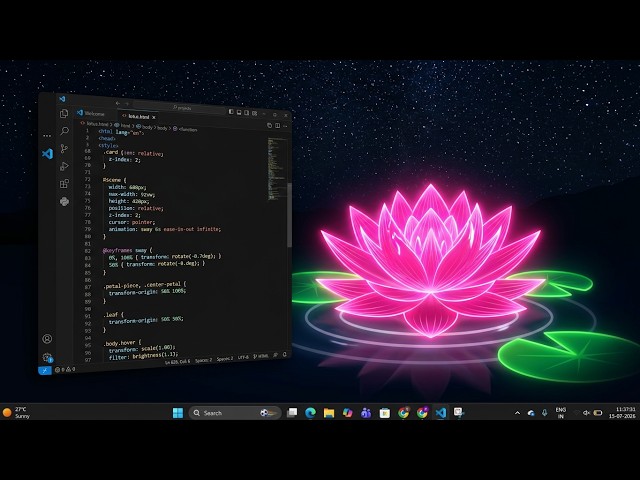Screen dimensions: 640x480
Task: Open the Snipping Tool taskbar icon
Action: tap(459, 413)
